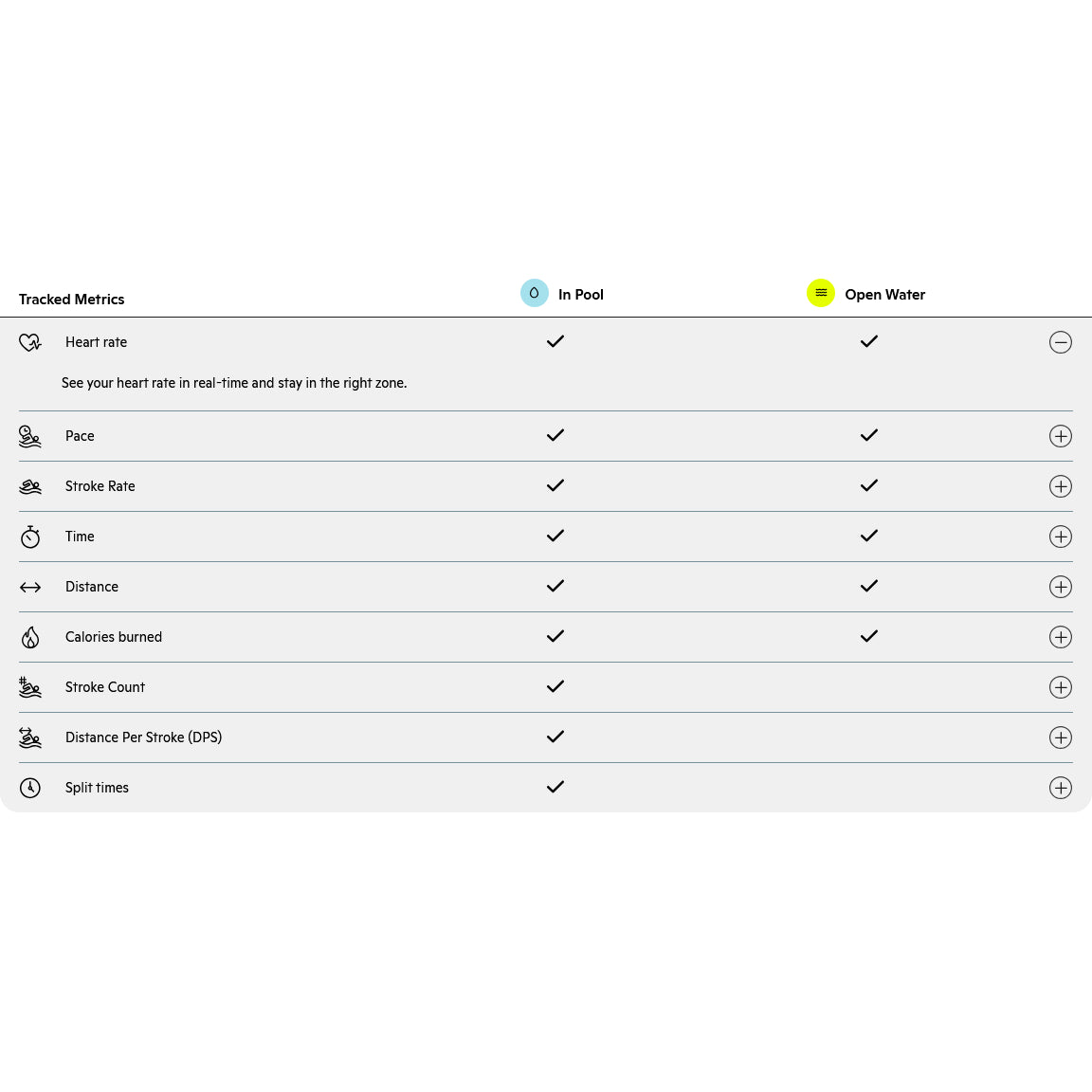
Task: Click the heart rate description text
Action: [234, 383]
